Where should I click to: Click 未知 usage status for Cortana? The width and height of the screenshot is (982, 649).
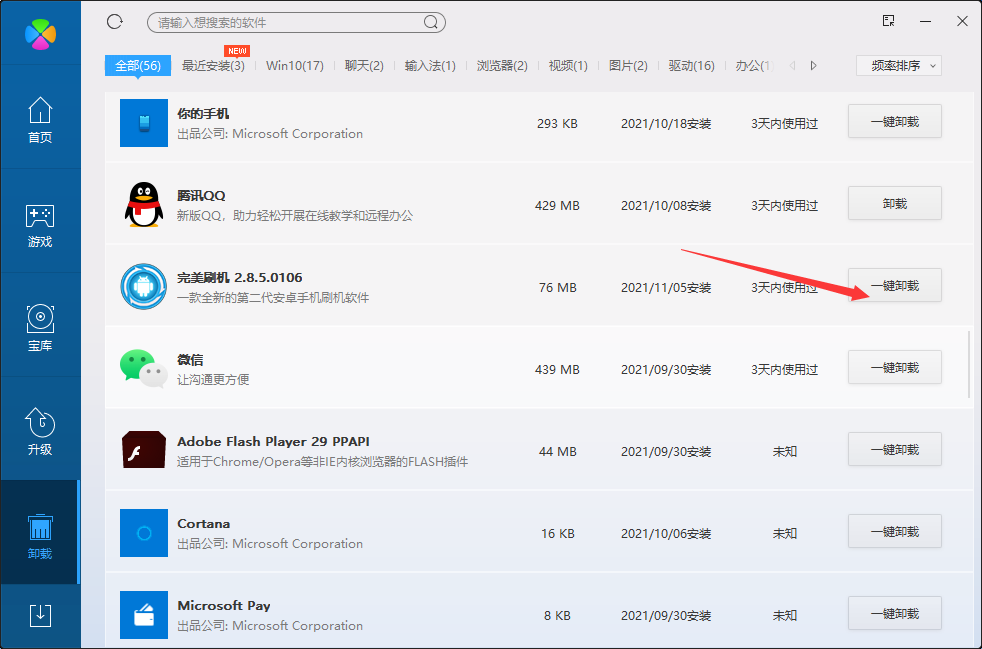[785, 534]
